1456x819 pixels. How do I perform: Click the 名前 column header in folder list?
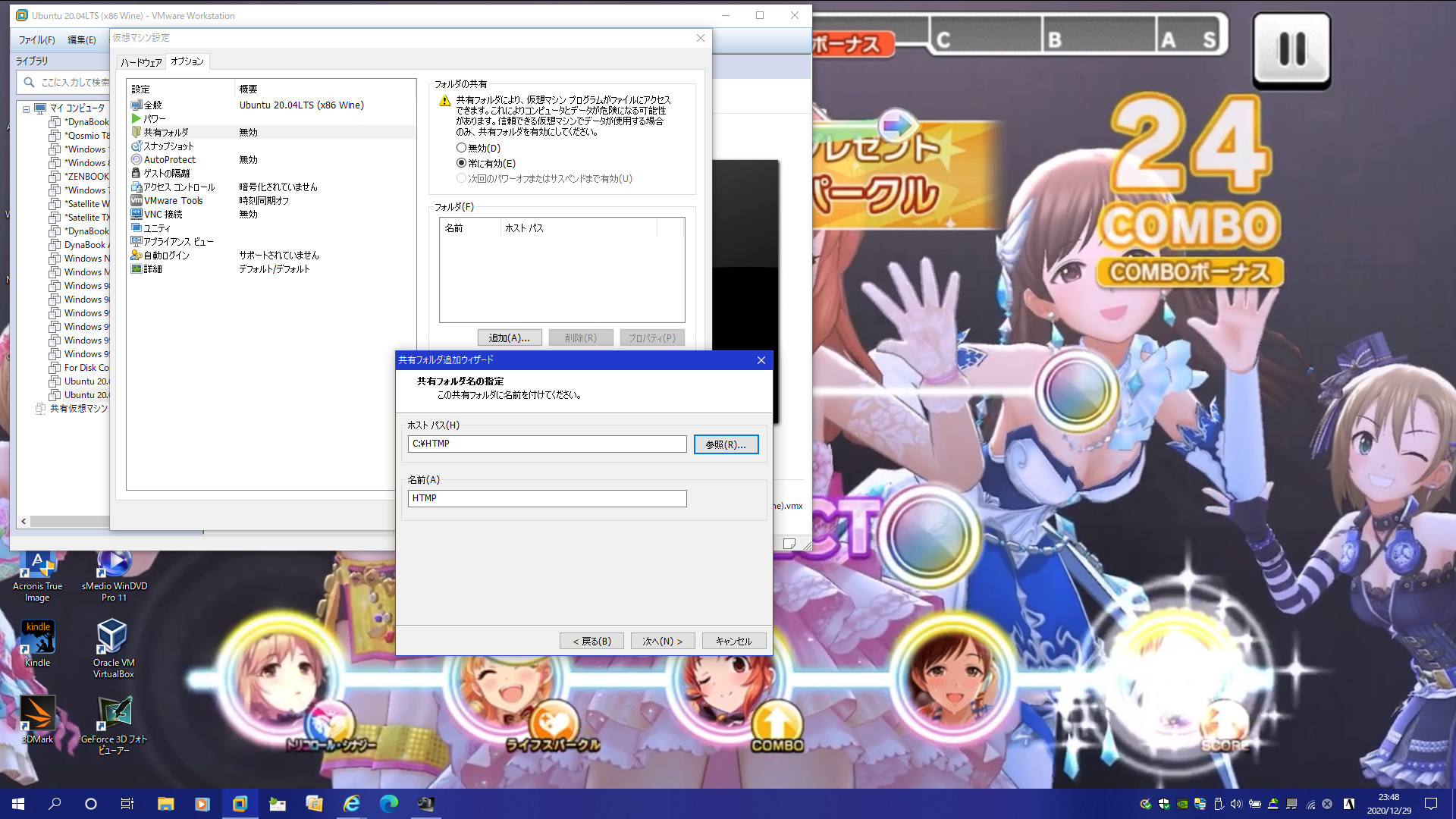tap(470, 227)
